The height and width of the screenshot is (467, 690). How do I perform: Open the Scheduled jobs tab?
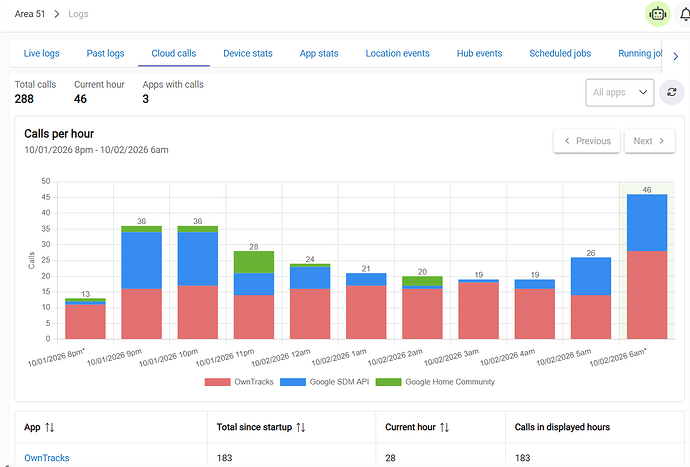pos(560,53)
